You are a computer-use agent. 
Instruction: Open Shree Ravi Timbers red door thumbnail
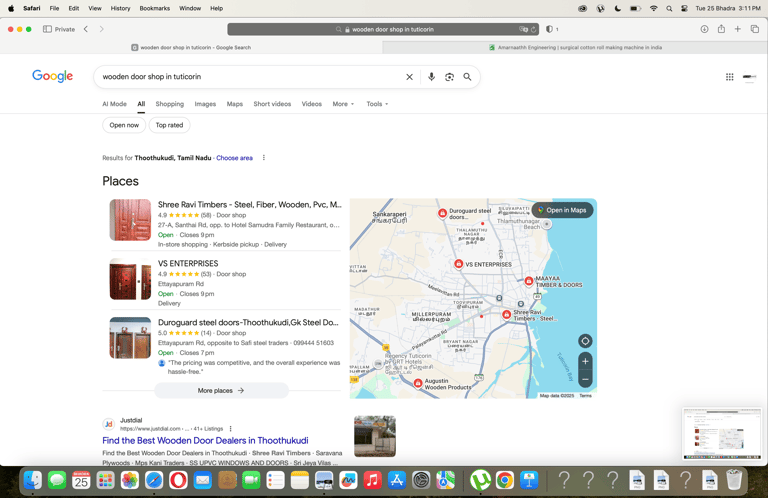coord(130,220)
